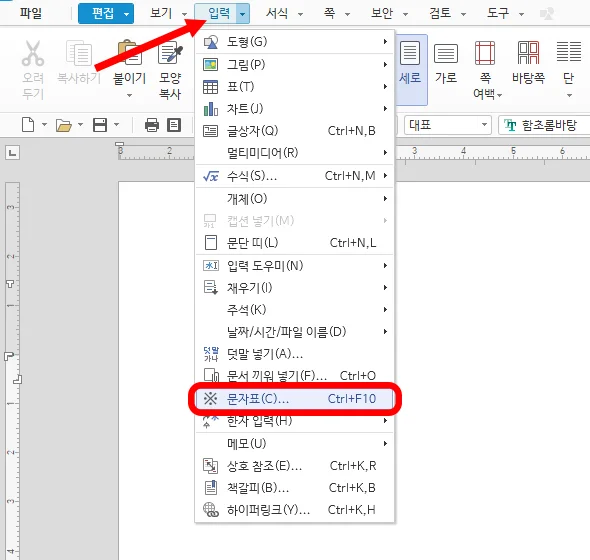This screenshot has height=560, width=590.
Task: Choose 글상자(Q) menu item
Action: pyautogui.click(x=295, y=131)
